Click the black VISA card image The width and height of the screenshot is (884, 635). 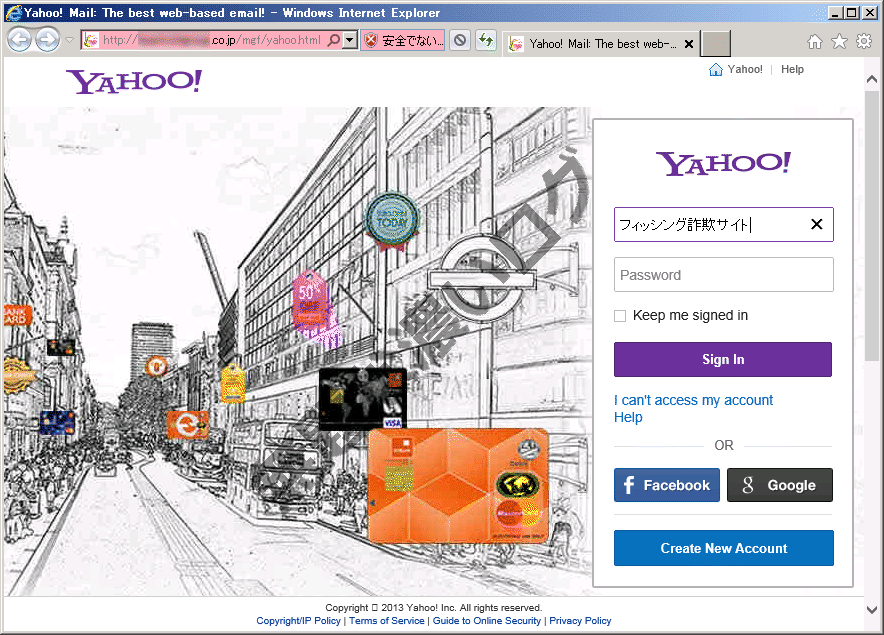click(363, 399)
